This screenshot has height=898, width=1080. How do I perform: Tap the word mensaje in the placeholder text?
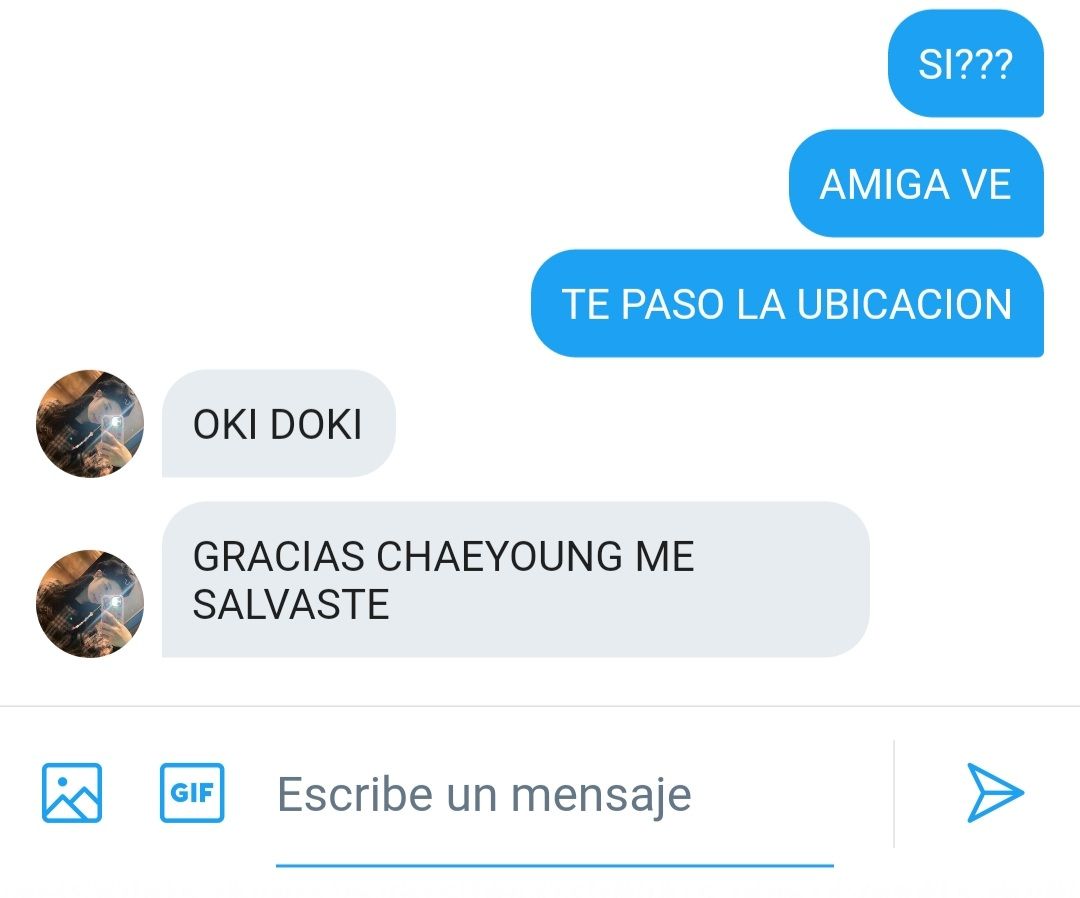(x=601, y=795)
